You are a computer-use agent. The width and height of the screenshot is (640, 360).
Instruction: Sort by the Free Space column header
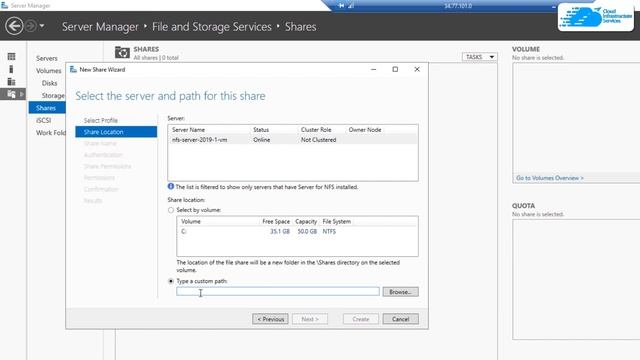276,221
